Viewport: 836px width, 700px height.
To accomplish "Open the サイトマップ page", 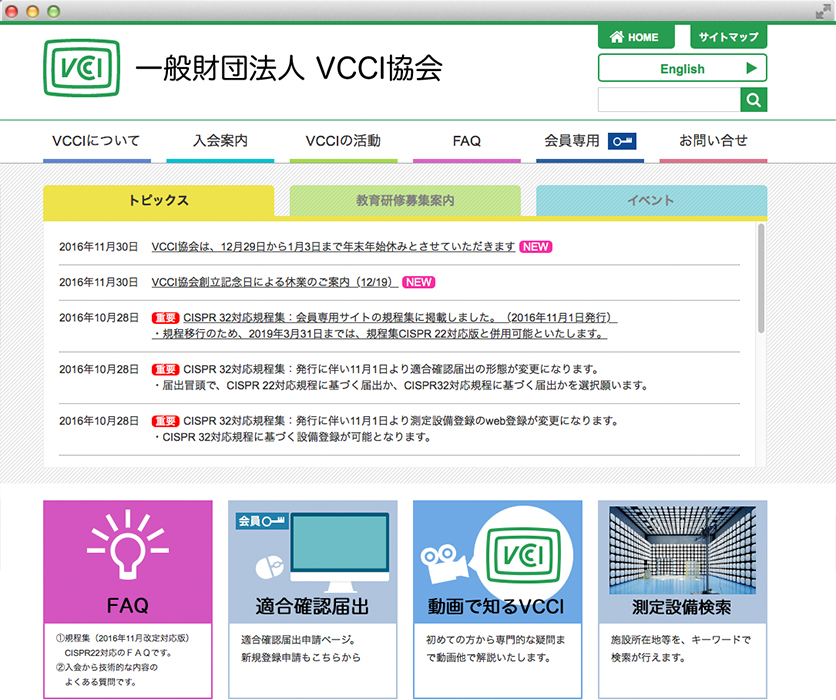I will [728, 37].
